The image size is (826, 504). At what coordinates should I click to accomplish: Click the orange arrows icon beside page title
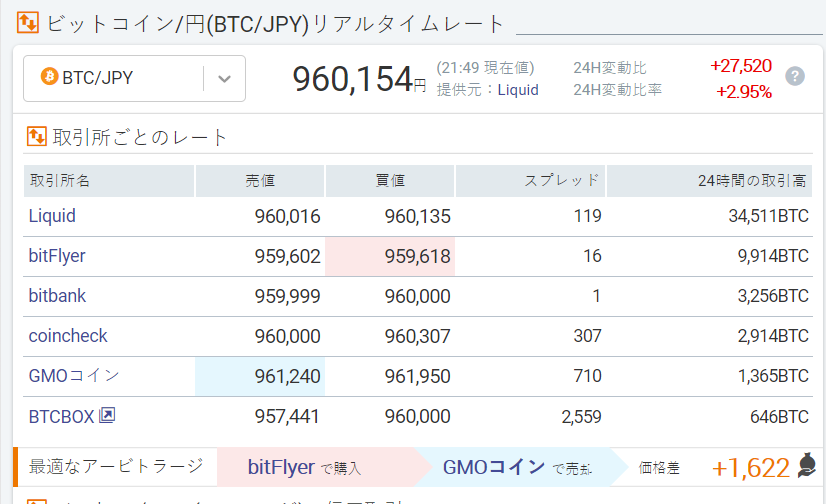(28, 22)
